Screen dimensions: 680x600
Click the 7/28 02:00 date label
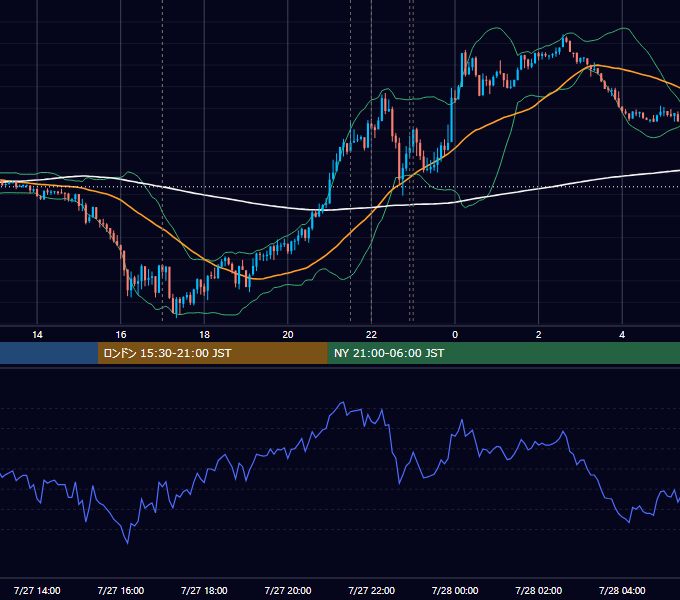[539, 590]
